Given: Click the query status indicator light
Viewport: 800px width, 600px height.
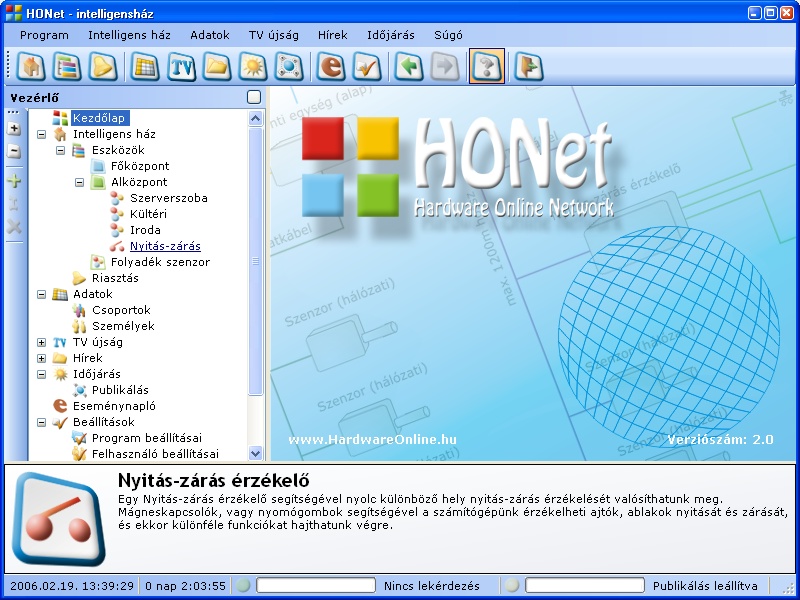Looking at the screenshot, I should (x=243, y=585).
